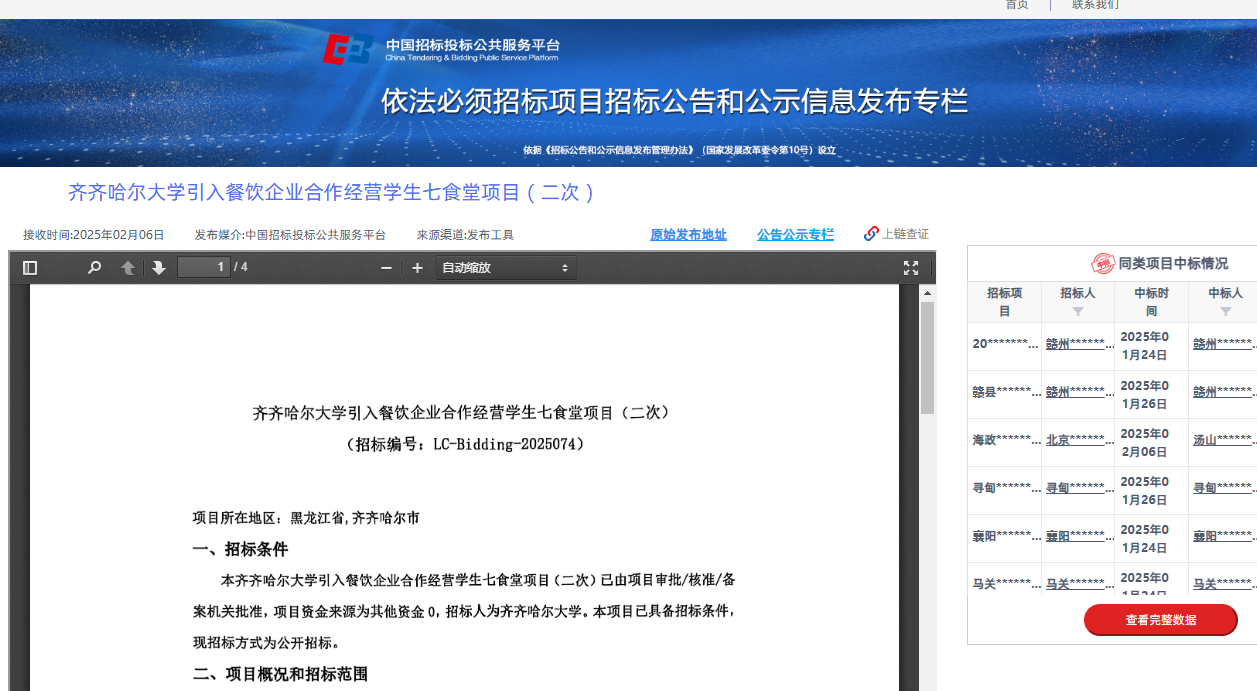Open the 自动缩放 zoom dropdown
The height and width of the screenshot is (691, 1257).
505,268
